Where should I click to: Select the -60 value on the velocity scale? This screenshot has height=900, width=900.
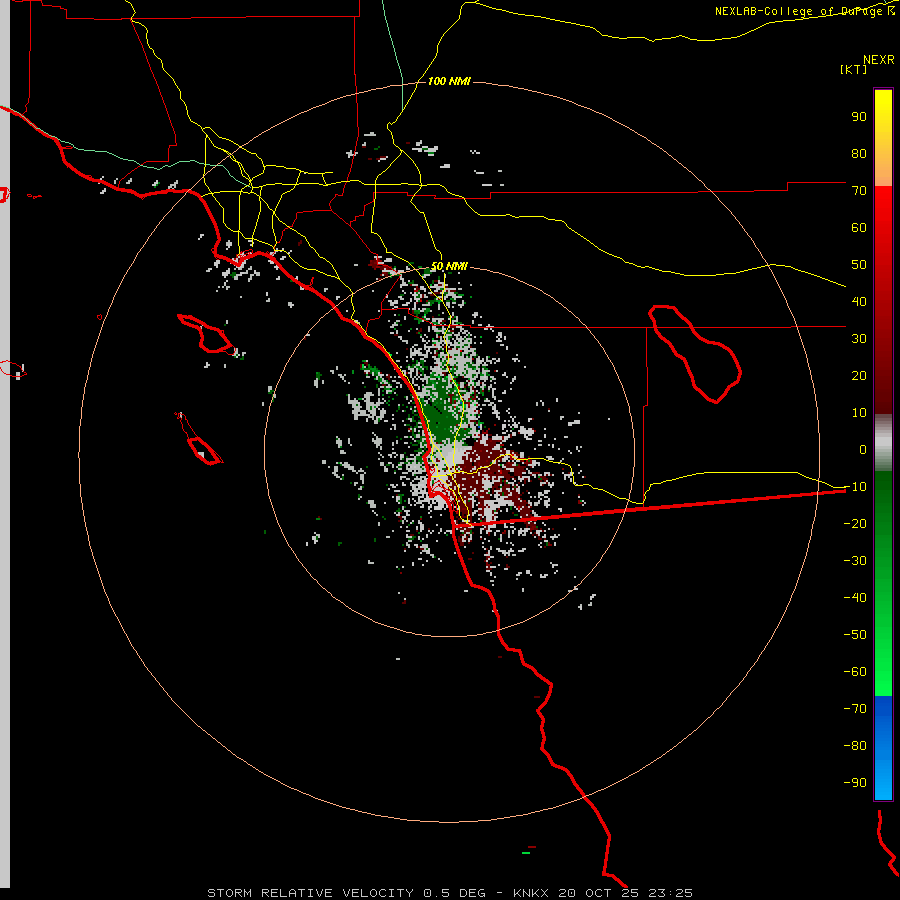tap(855, 672)
